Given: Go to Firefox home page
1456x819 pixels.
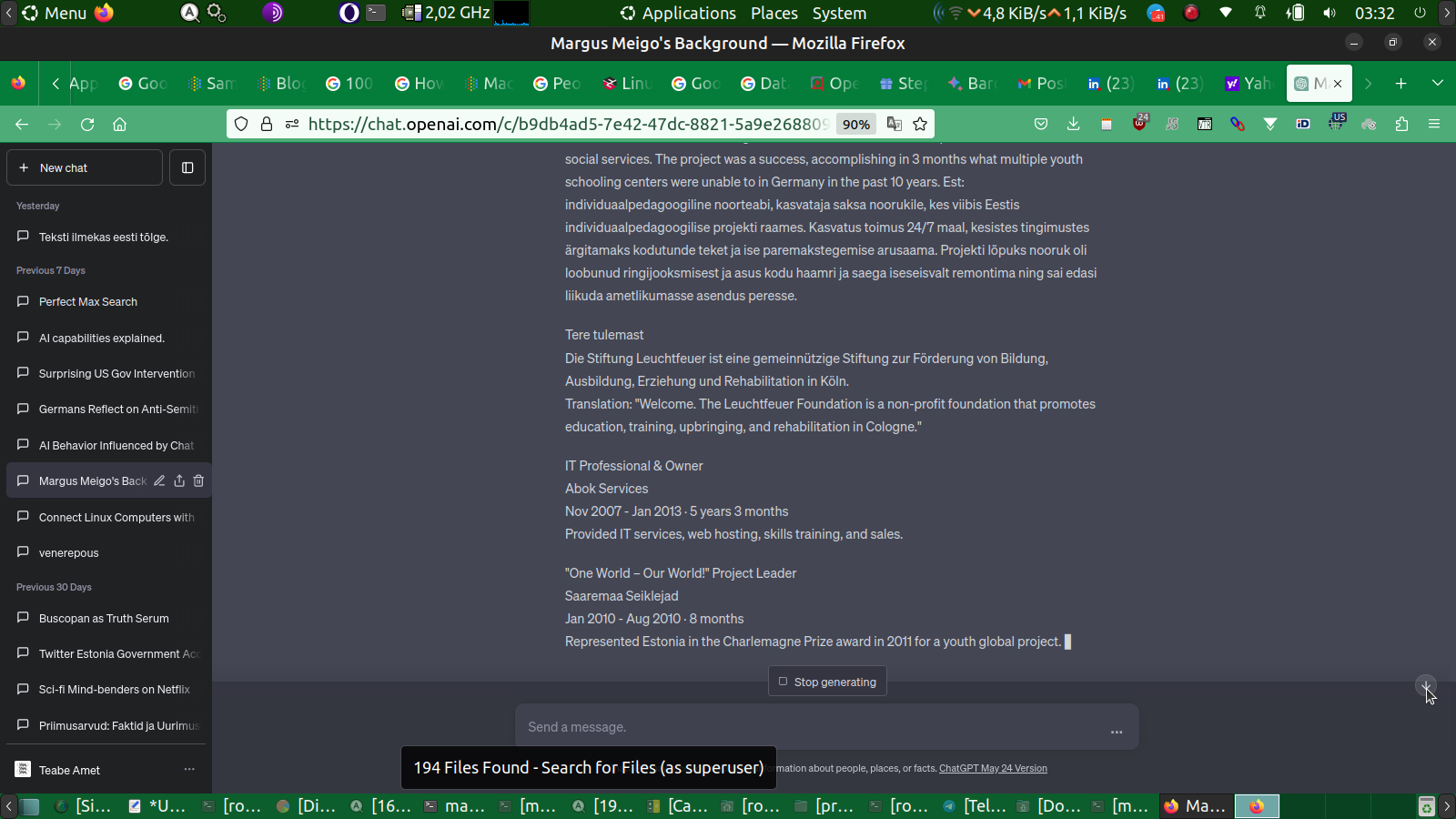Looking at the screenshot, I should pyautogui.click(x=119, y=124).
